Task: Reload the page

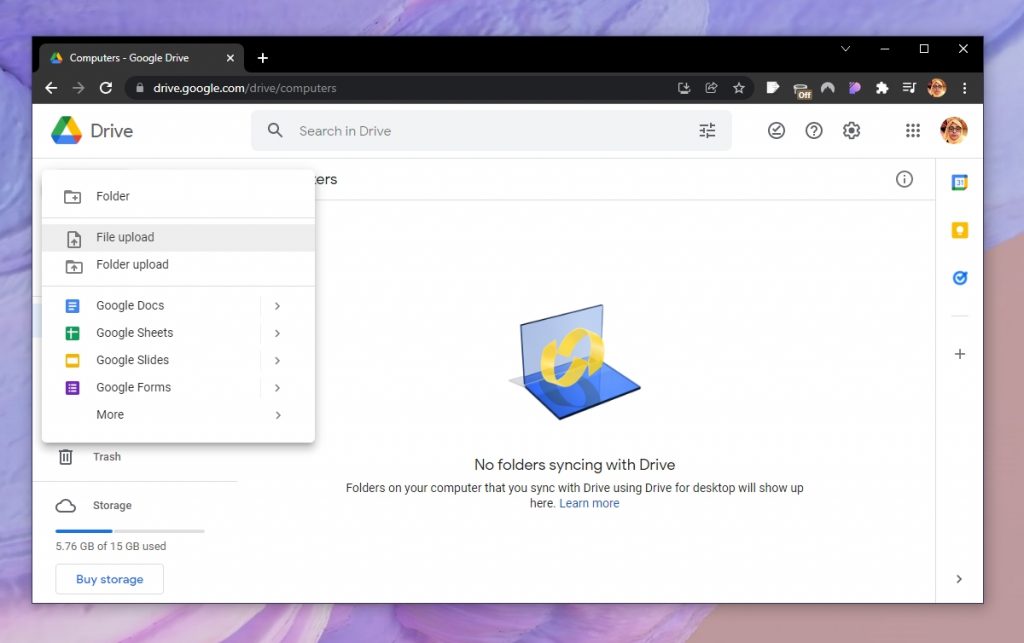Action: point(106,87)
